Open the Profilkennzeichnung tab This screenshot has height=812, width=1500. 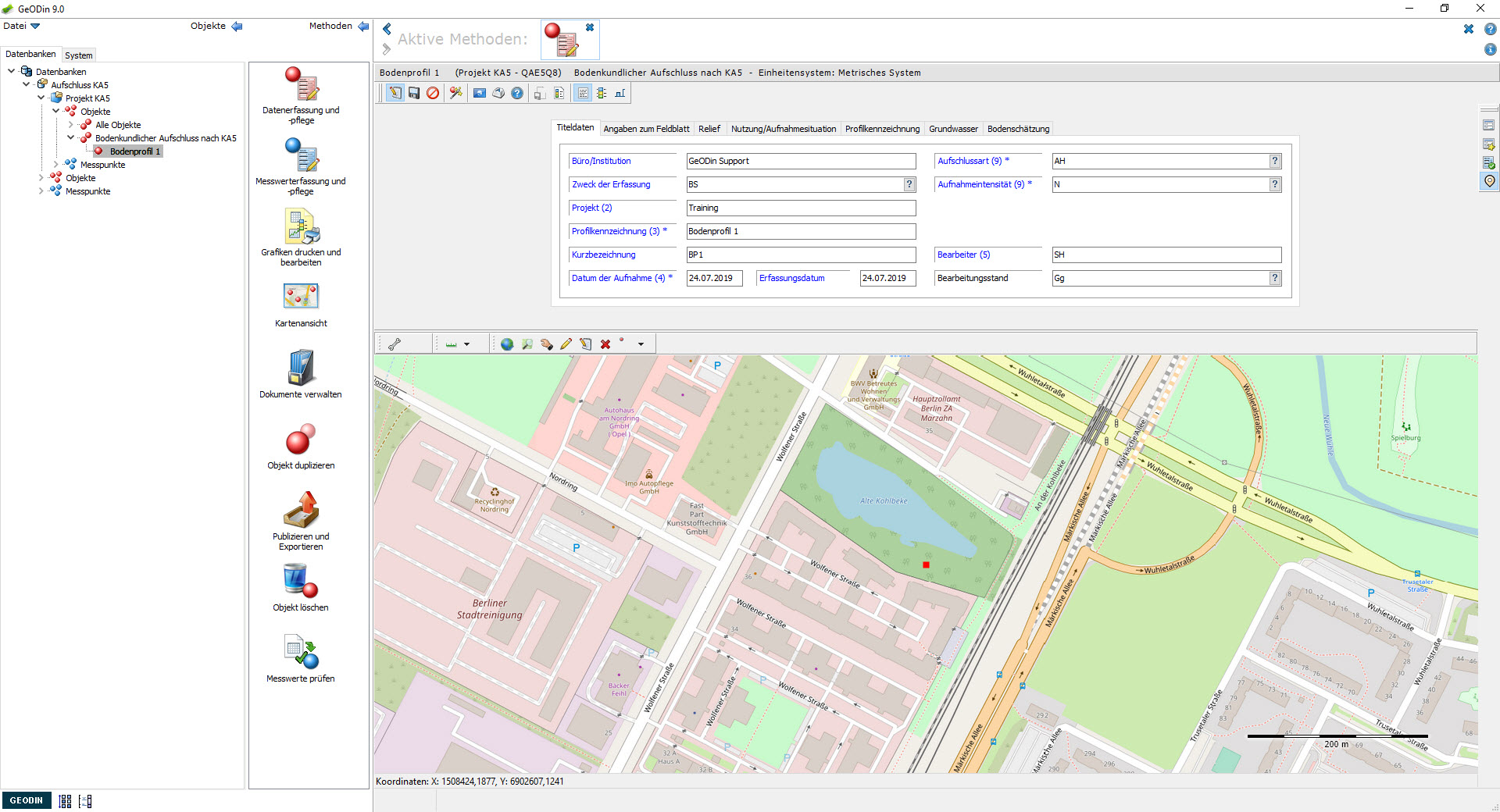point(882,129)
